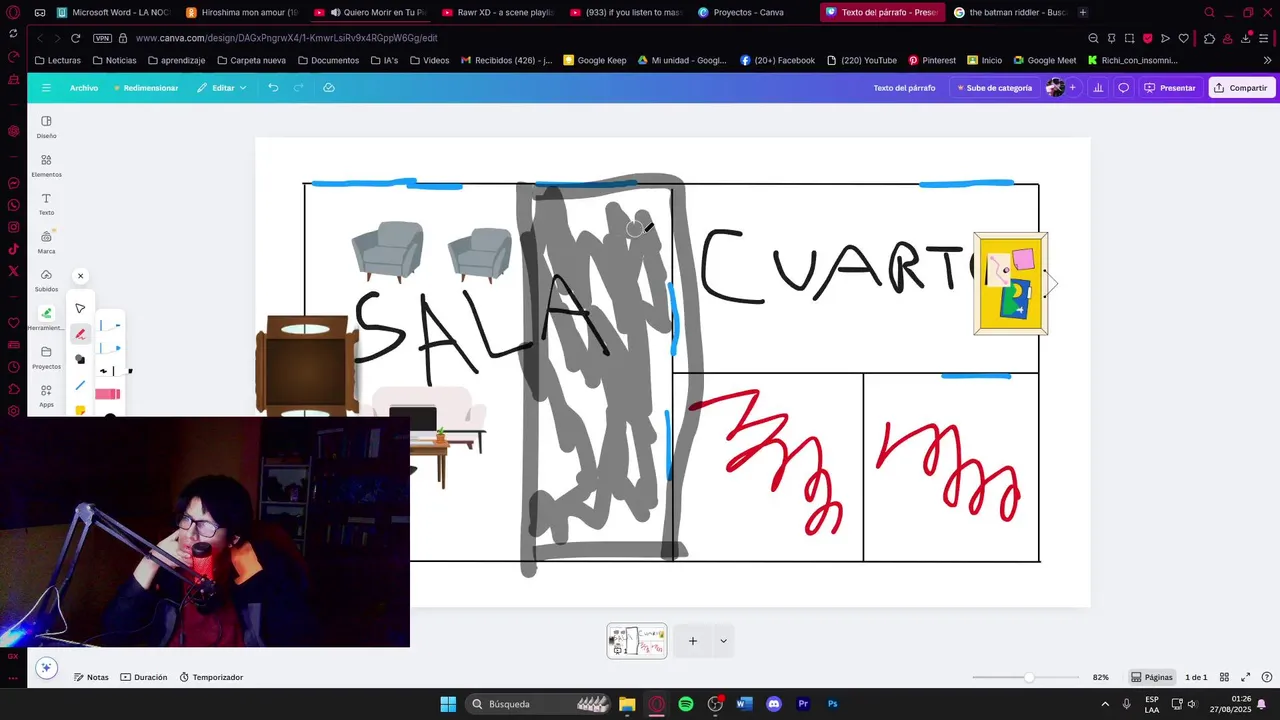
Task: Open the grid view icon
Action: pos(1224,677)
